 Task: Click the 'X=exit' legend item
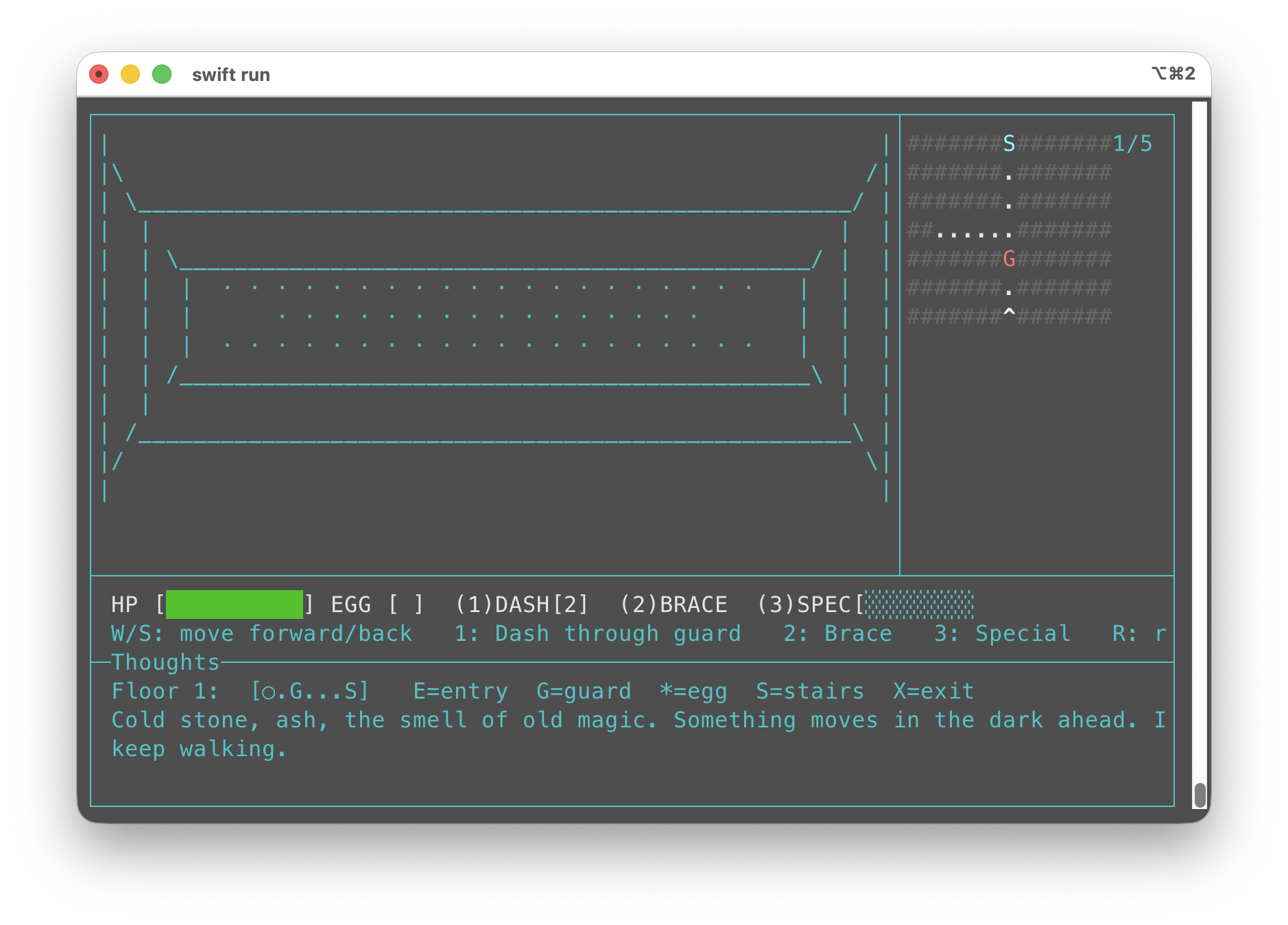(x=934, y=691)
